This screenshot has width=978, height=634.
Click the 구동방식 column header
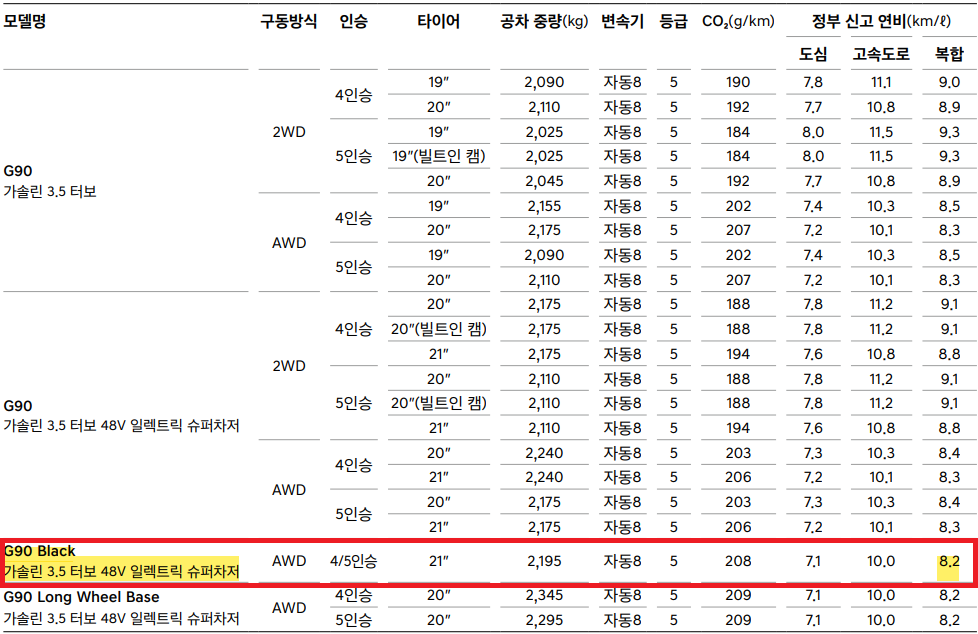(289, 22)
